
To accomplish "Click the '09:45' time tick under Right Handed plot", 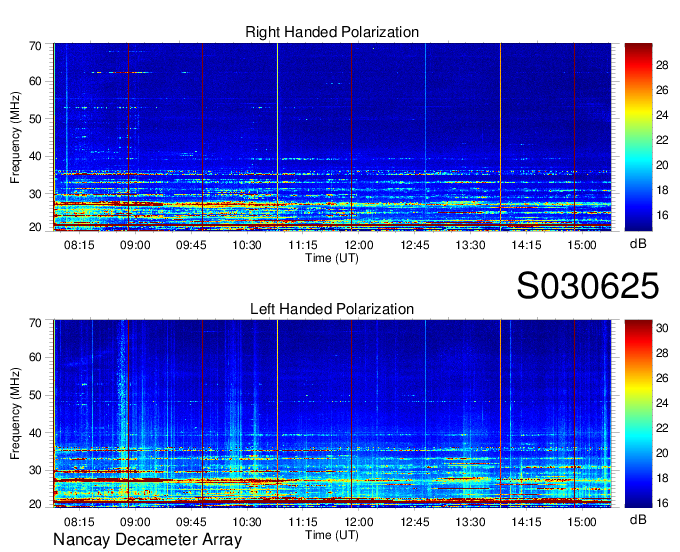I will click(x=191, y=245).
